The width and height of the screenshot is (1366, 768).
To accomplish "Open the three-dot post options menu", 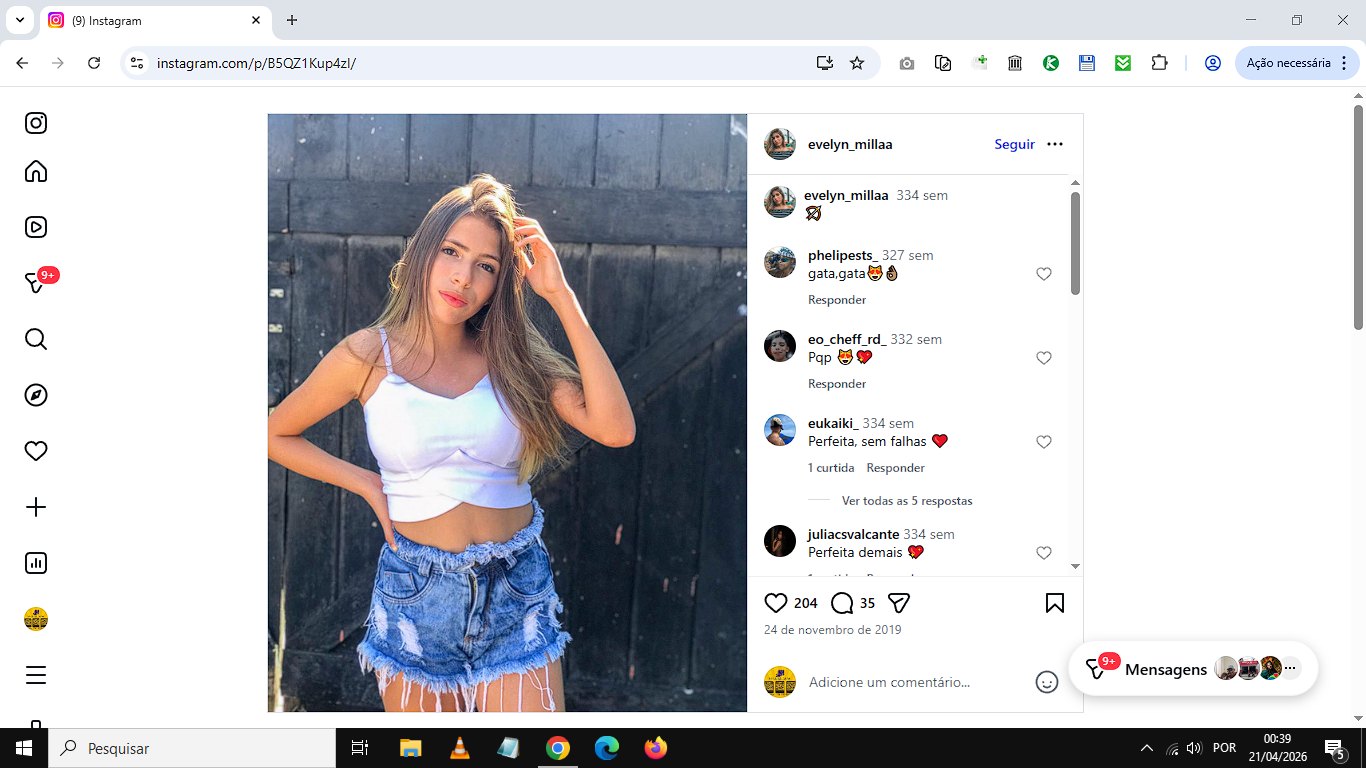I will coord(1055,144).
